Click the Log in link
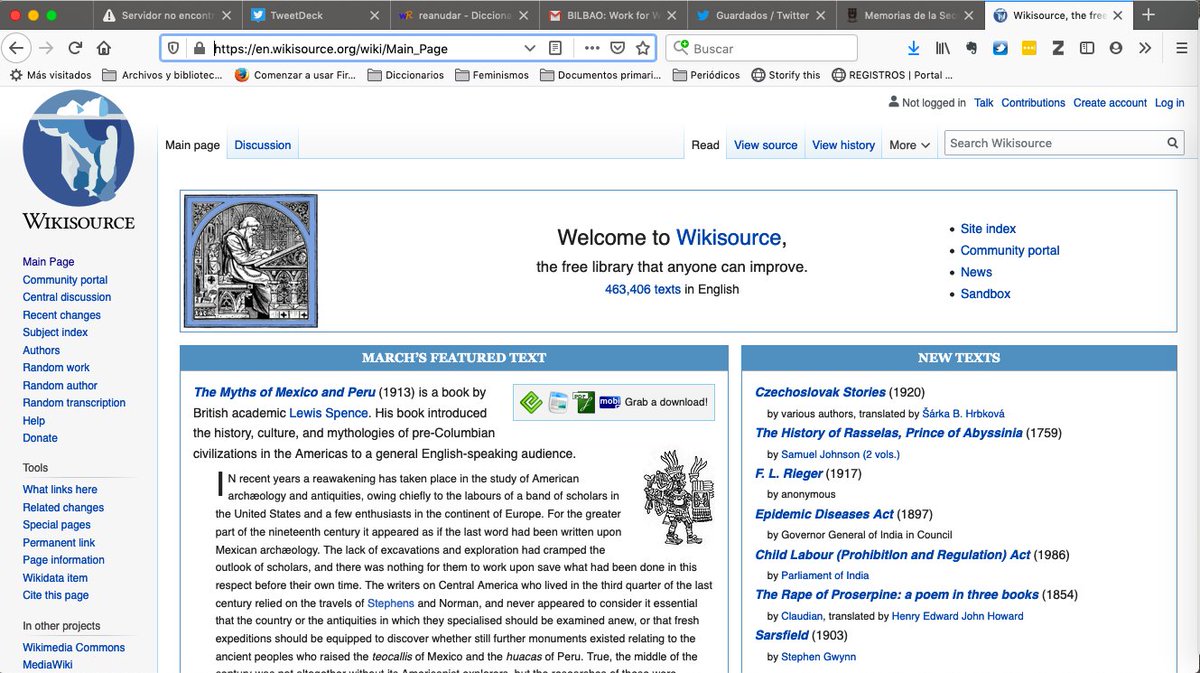The height and width of the screenshot is (673, 1200). pos(1169,103)
